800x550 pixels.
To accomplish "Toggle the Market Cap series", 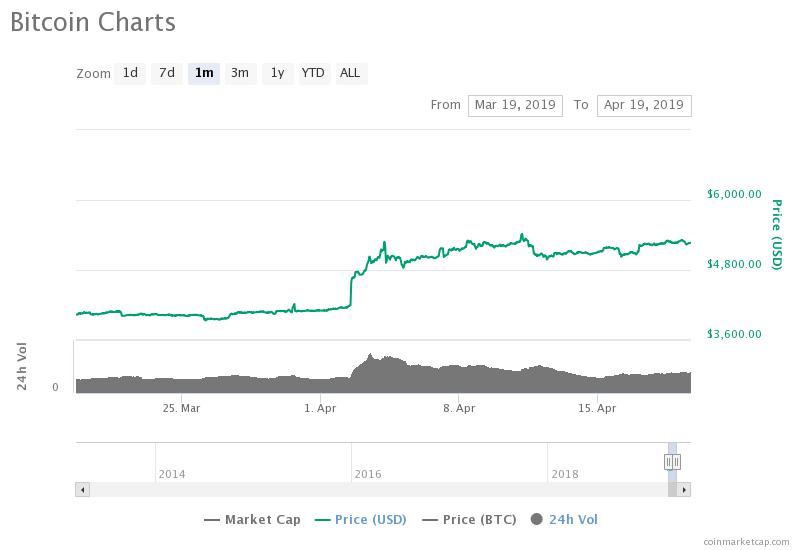I will pyautogui.click(x=262, y=519).
